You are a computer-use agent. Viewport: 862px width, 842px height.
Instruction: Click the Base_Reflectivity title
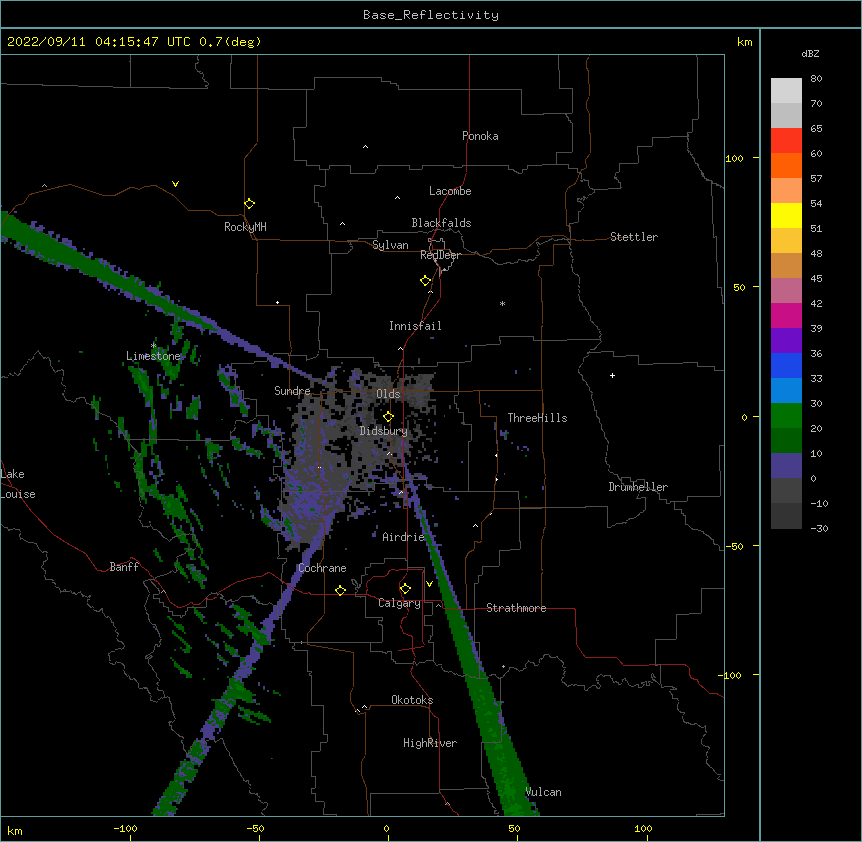coord(431,15)
